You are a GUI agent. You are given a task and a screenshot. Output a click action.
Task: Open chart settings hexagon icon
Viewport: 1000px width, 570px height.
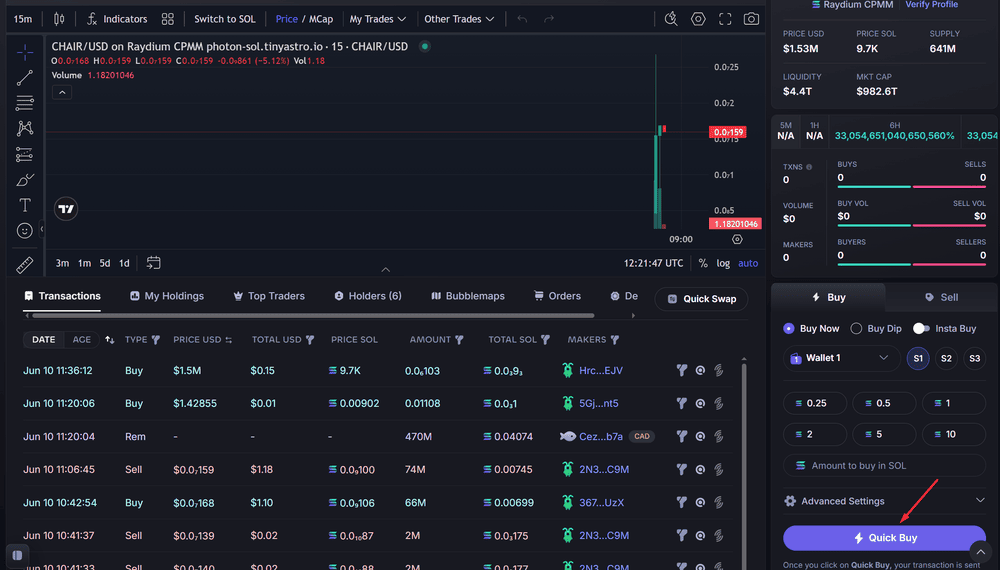[x=698, y=19]
